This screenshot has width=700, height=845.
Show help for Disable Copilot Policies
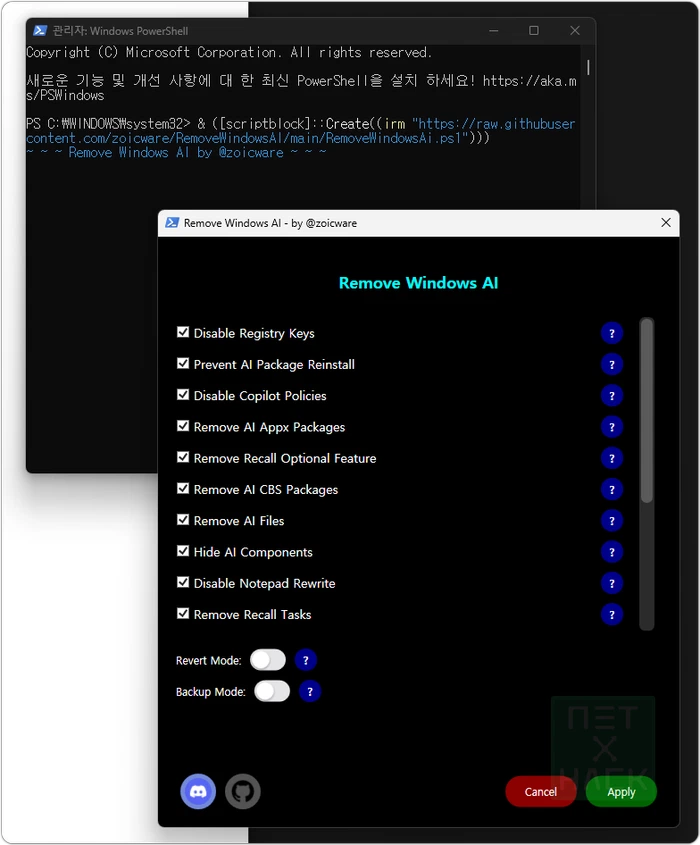611,396
